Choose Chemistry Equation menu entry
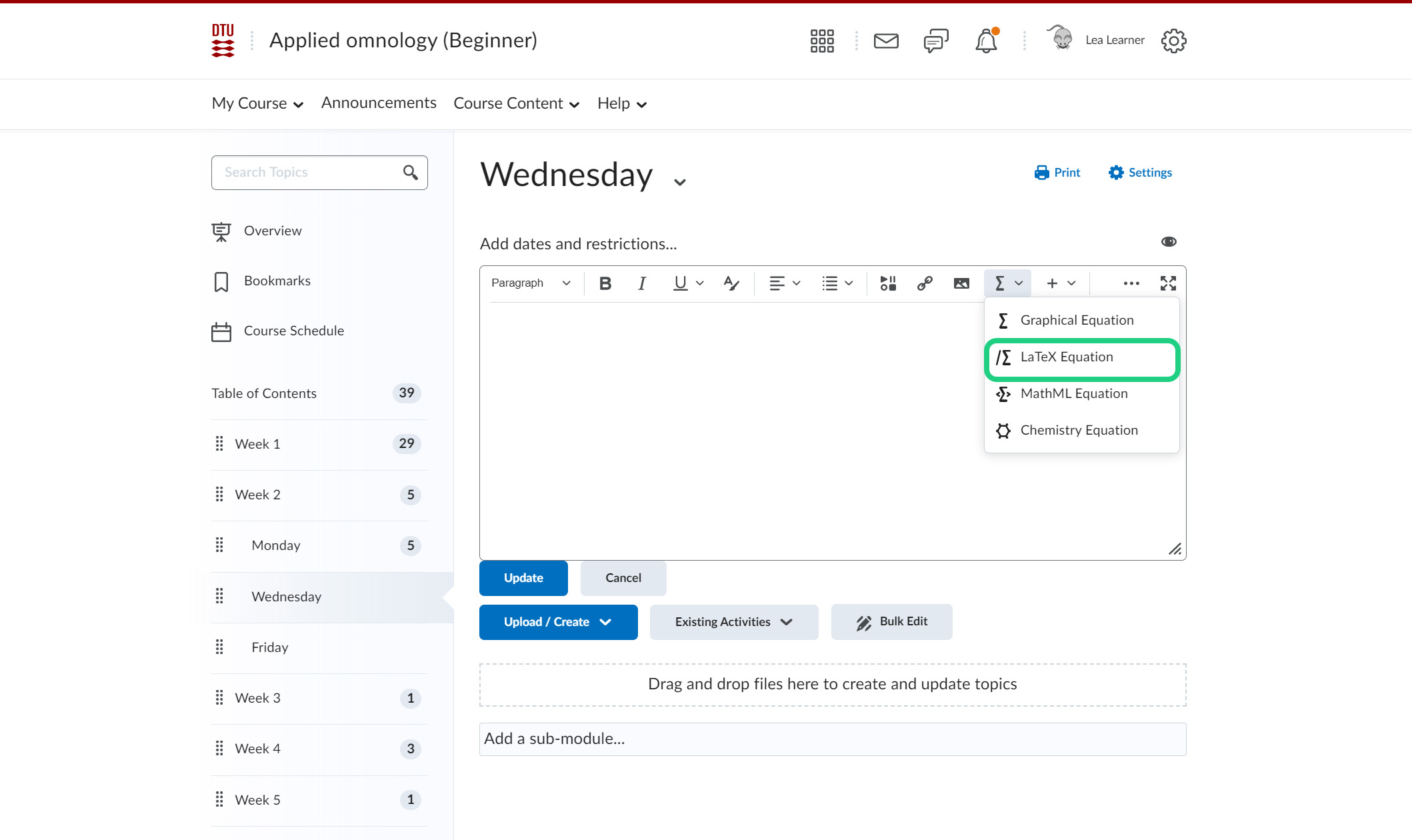The image size is (1412, 840). pyautogui.click(x=1079, y=431)
